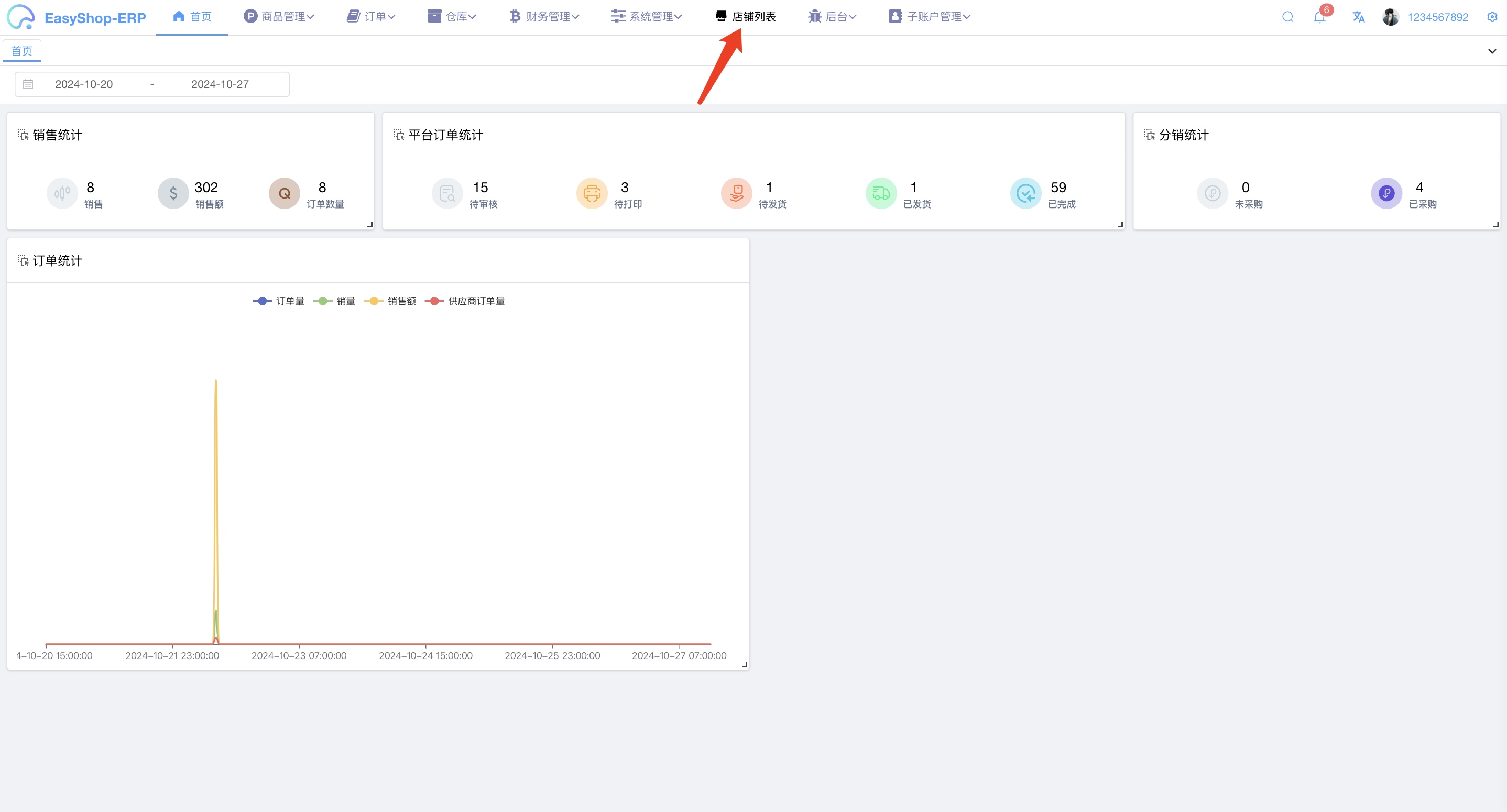Open the notification bell with badge 6
The image size is (1507, 812).
tap(1319, 17)
